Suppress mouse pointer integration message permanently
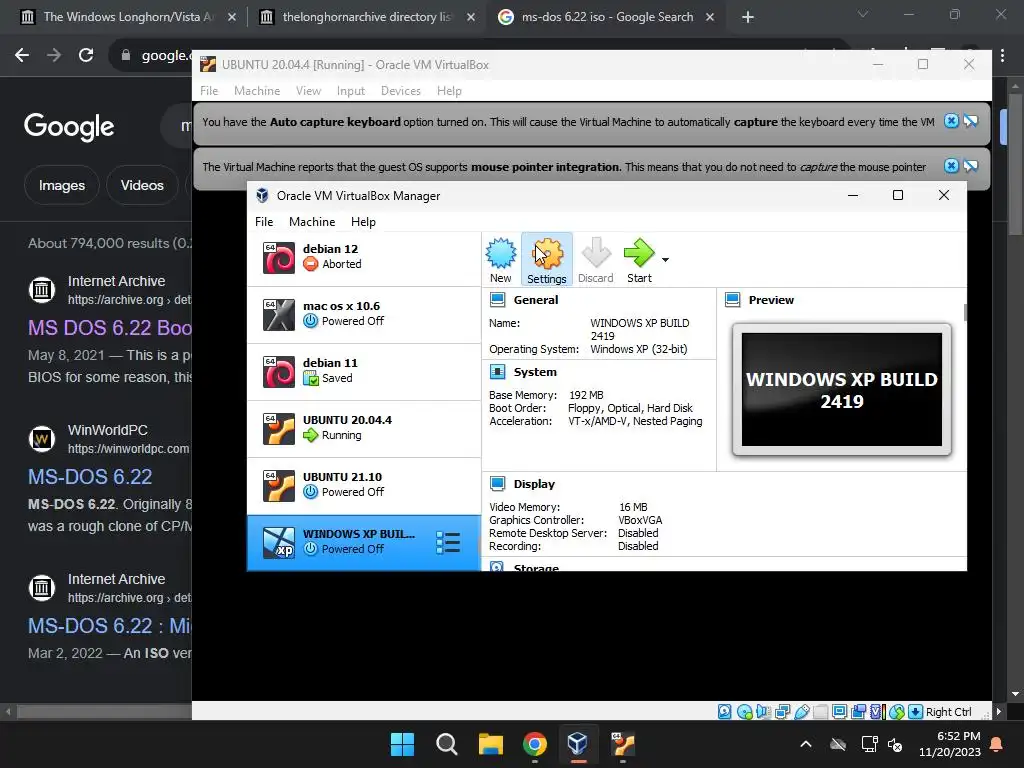 (x=971, y=166)
